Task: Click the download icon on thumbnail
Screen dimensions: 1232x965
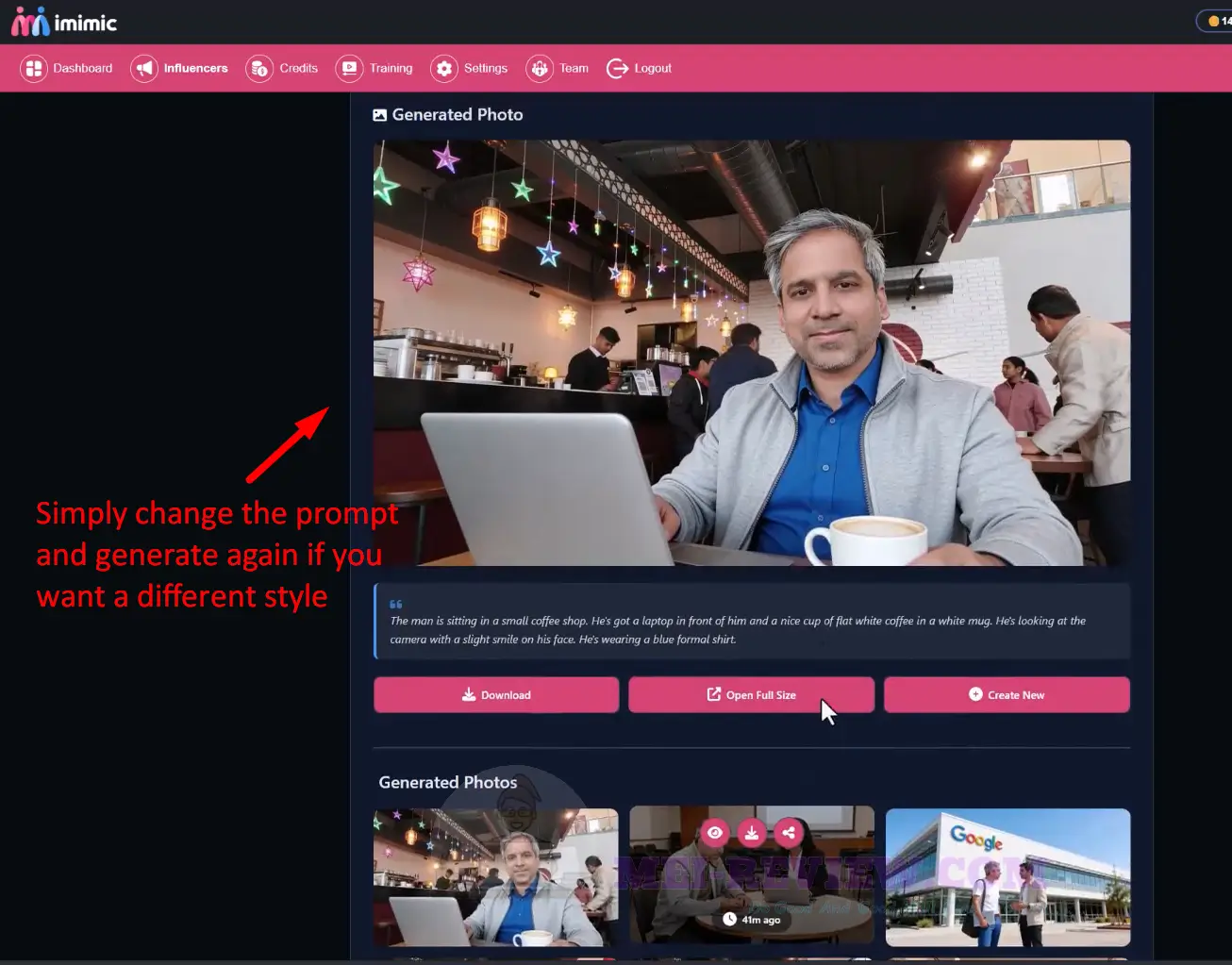Action: [x=752, y=832]
